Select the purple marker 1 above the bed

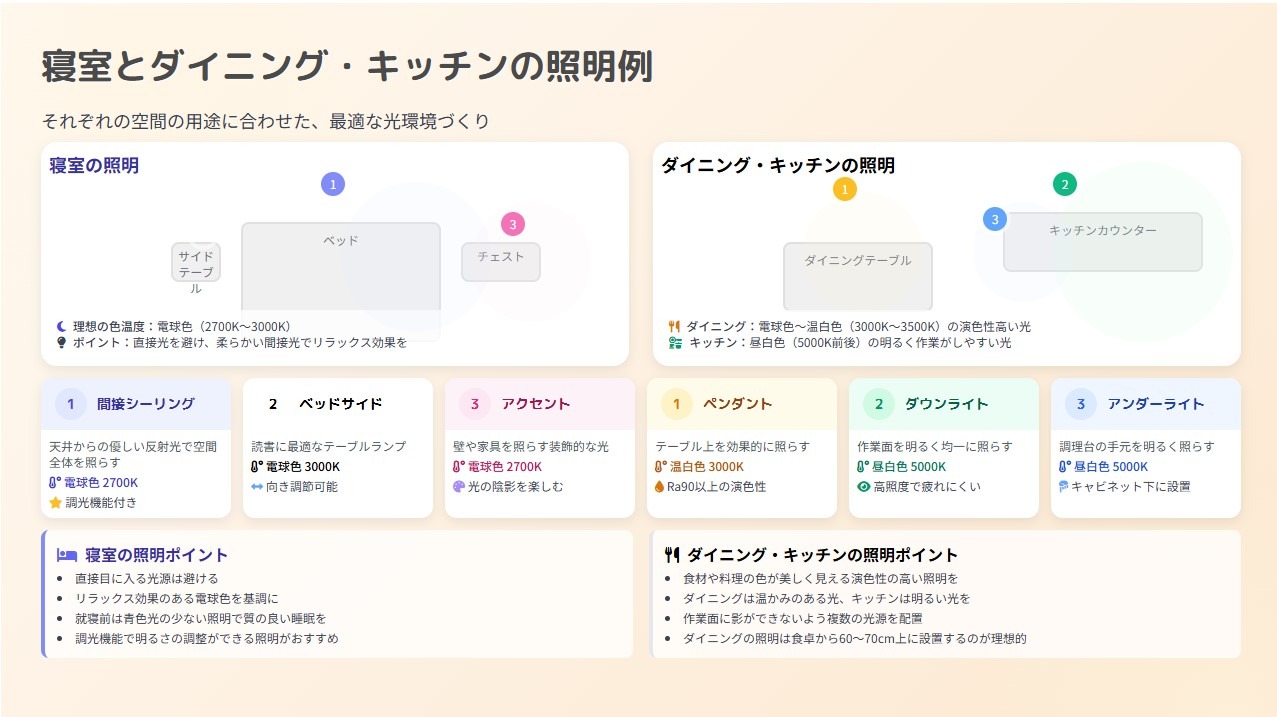[333, 184]
